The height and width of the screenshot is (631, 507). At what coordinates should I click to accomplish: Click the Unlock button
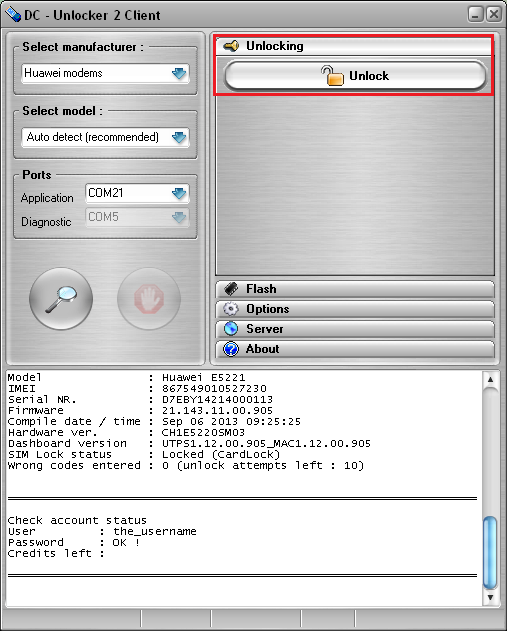[355, 76]
